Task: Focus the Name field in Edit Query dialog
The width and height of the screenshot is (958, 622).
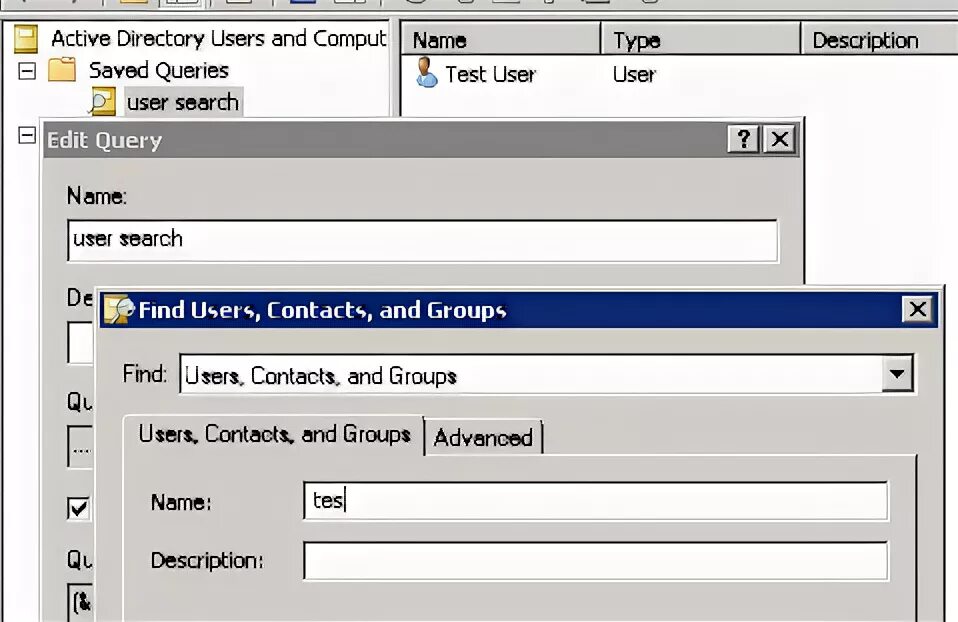Action: click(423, 240)
